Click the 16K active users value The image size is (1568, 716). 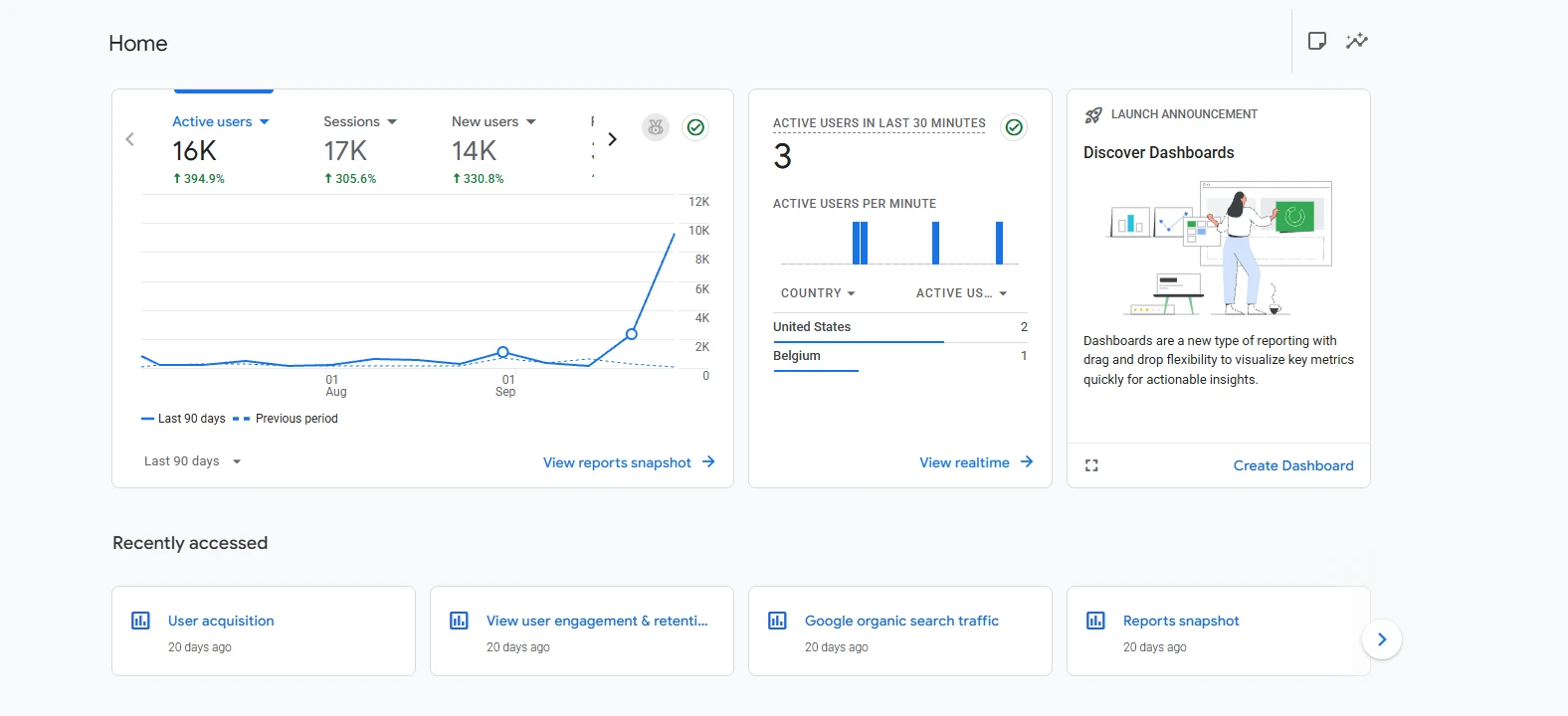tap(194, 151)
